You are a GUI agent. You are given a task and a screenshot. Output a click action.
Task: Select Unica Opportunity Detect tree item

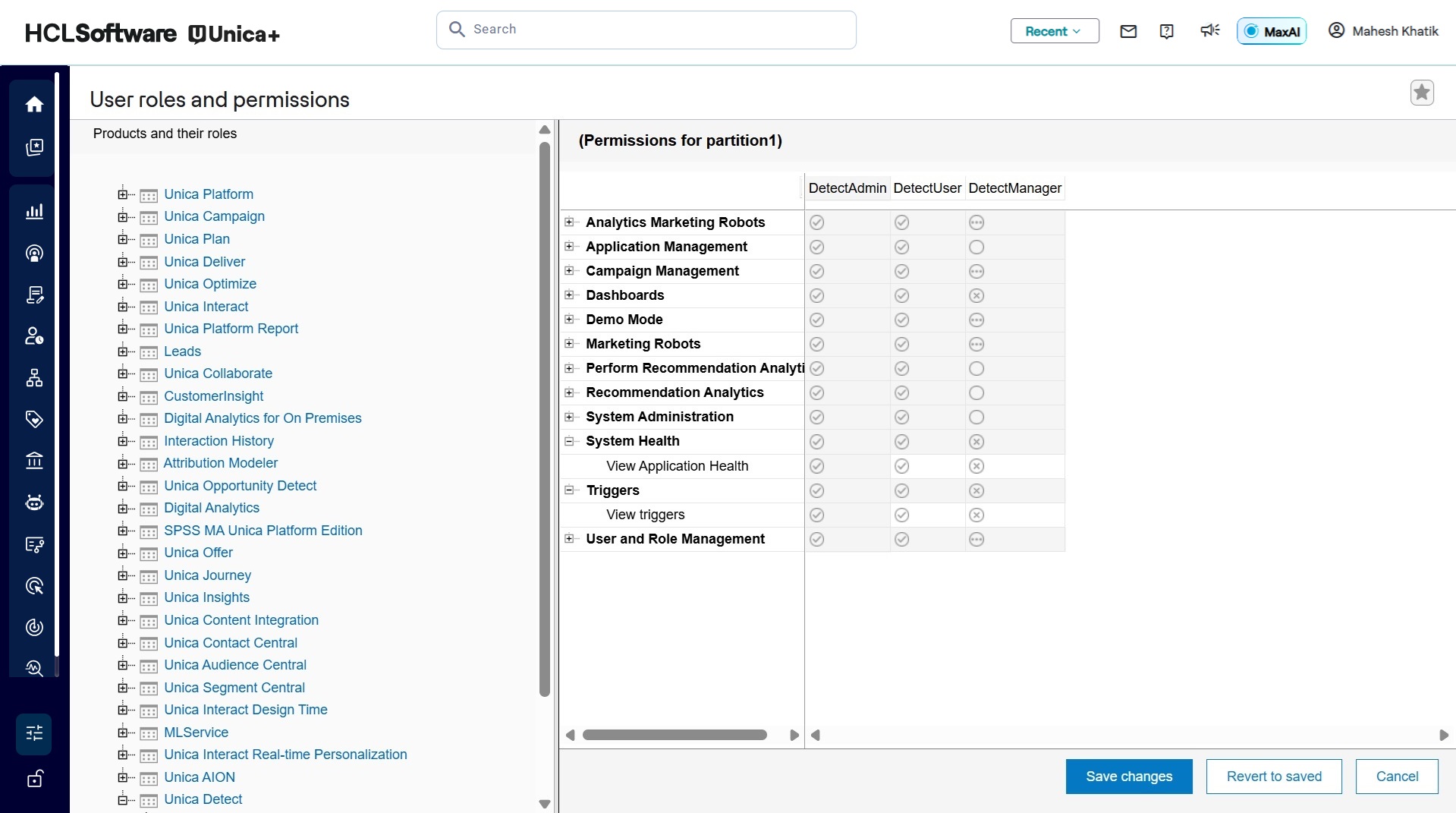coord(240,486)
